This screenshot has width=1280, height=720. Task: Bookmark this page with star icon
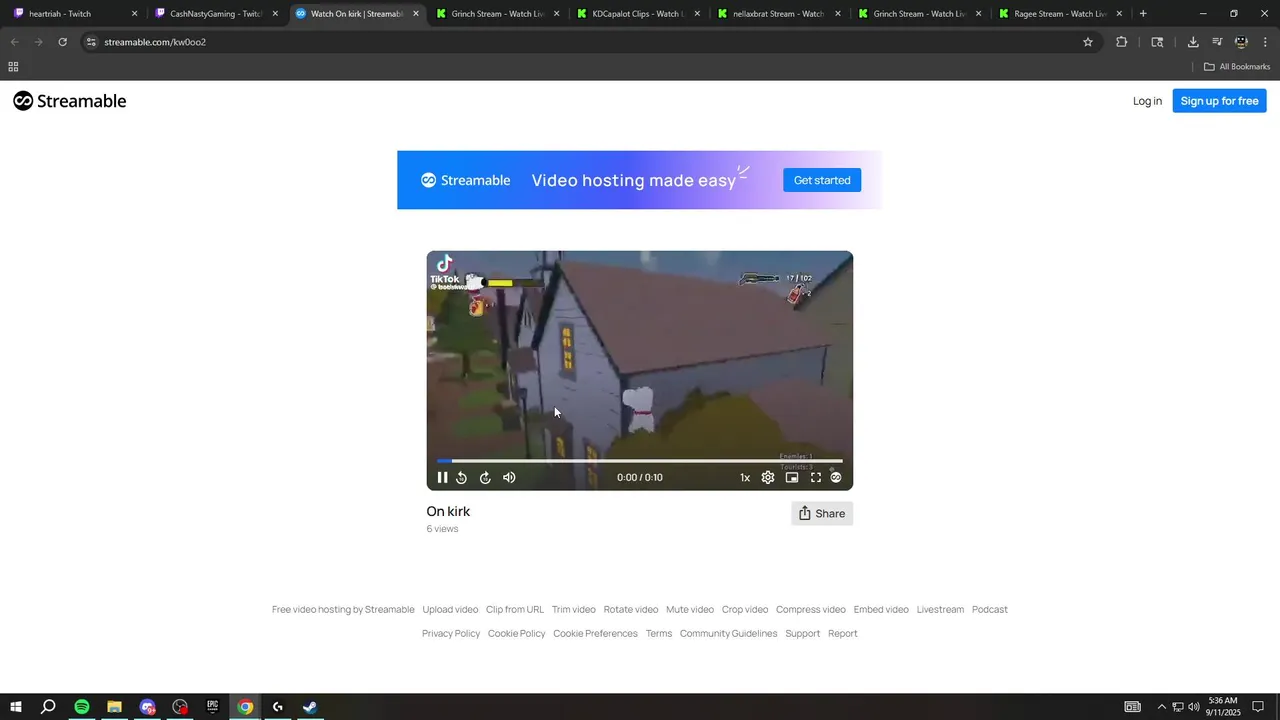point(1088,42)
